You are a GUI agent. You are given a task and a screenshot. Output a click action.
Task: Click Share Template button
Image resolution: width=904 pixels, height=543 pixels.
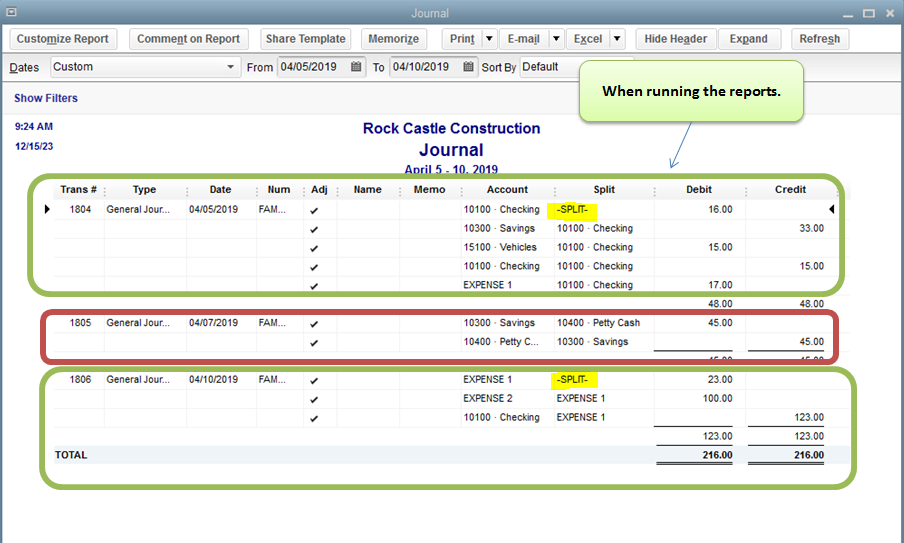[x=306, y=39]
